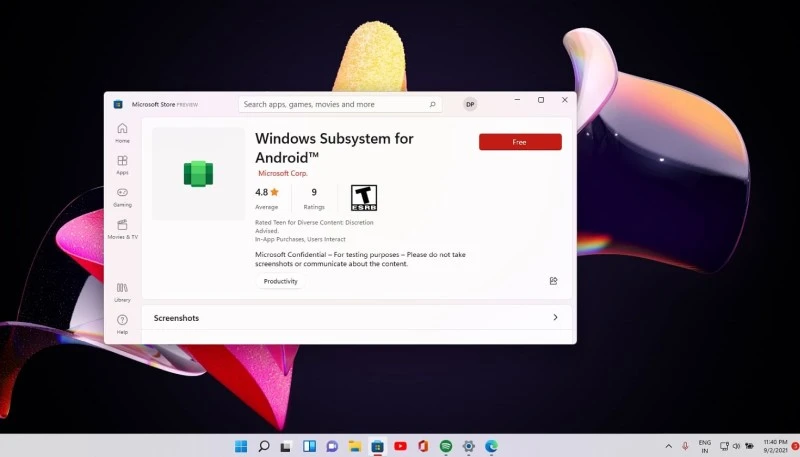Open Teams Chat on taskbar

click(332, 446)
